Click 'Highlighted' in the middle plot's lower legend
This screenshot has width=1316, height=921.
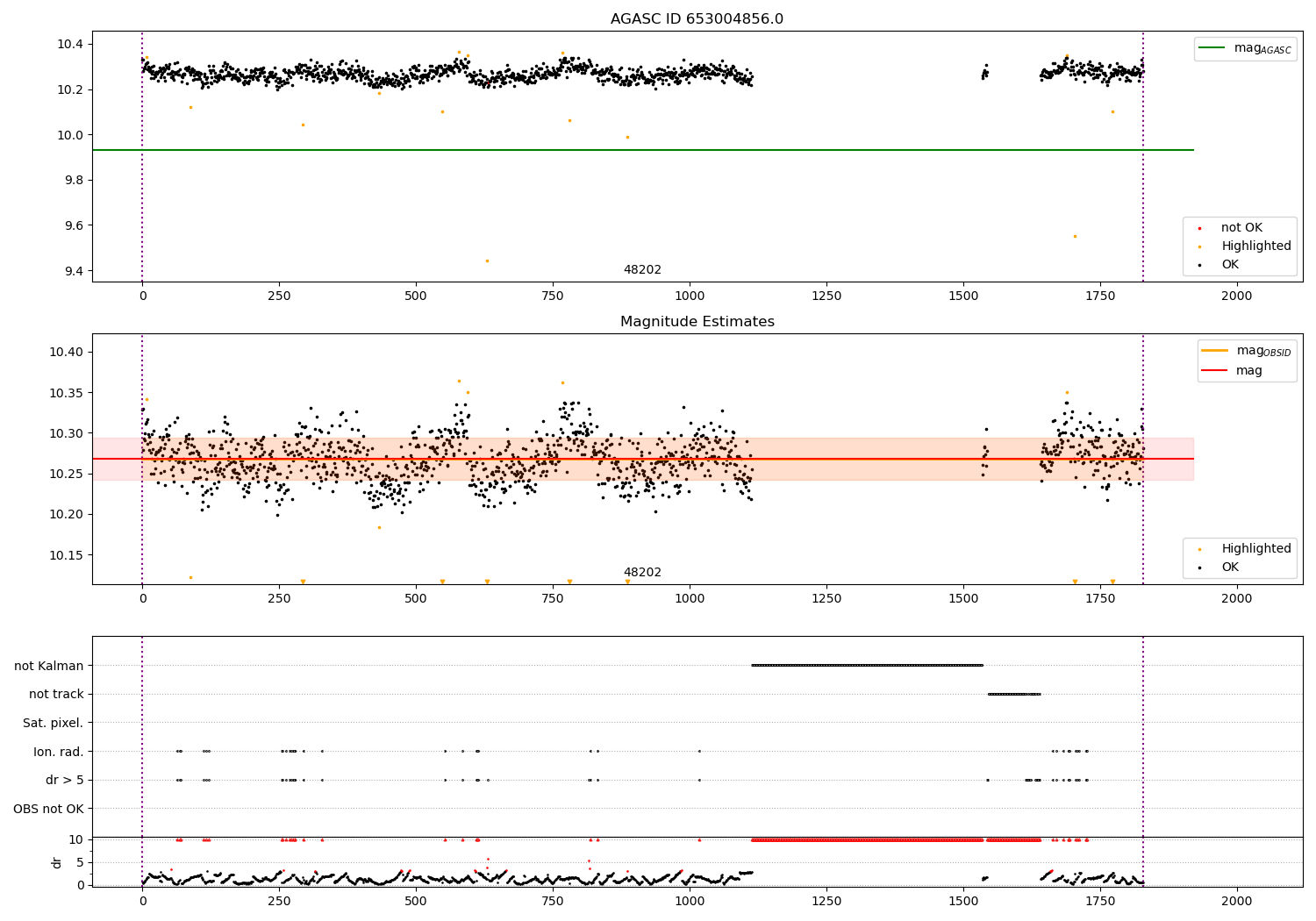[x=1256, y=549]
